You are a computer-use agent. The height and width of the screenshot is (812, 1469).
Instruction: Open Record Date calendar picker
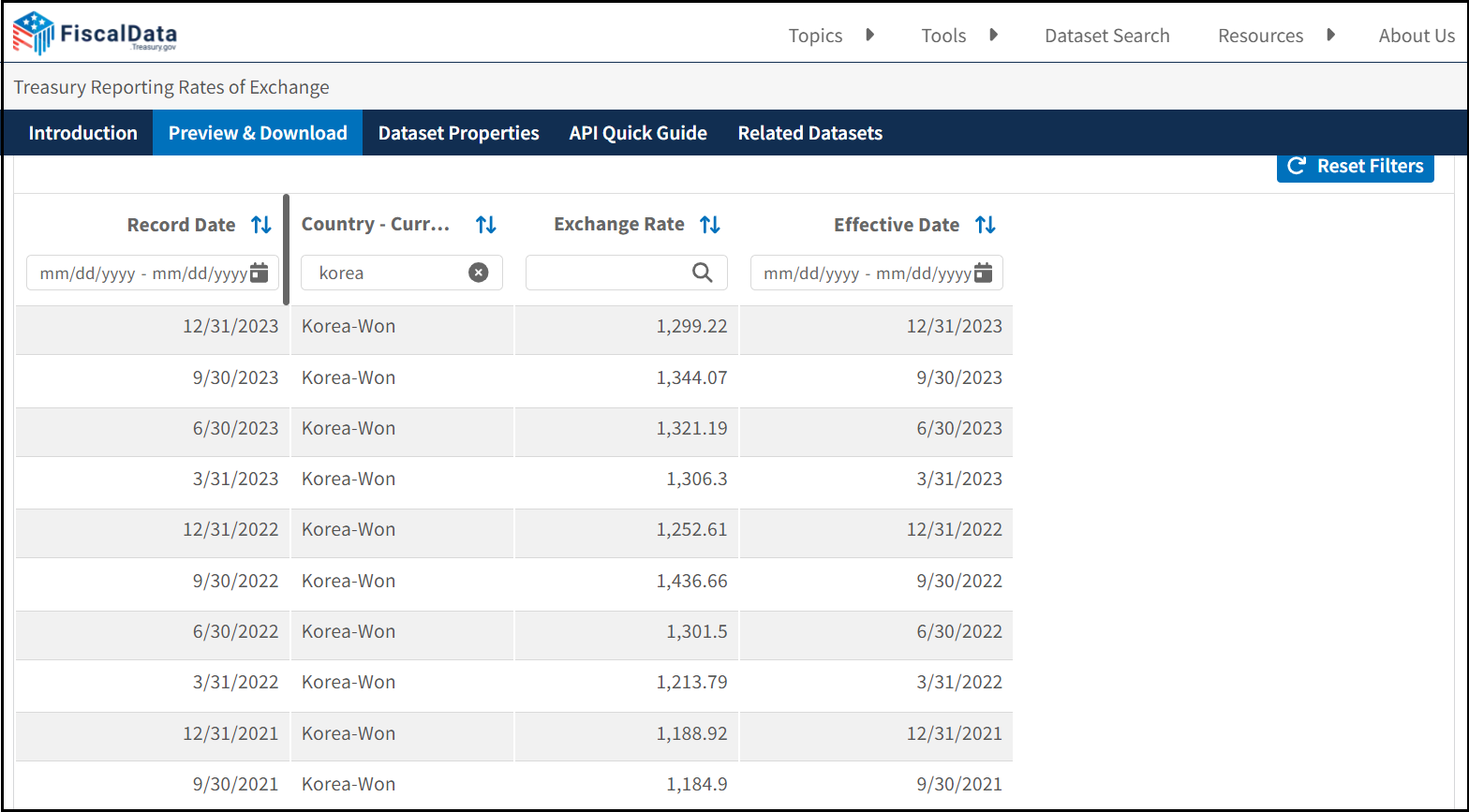[260, 273]
